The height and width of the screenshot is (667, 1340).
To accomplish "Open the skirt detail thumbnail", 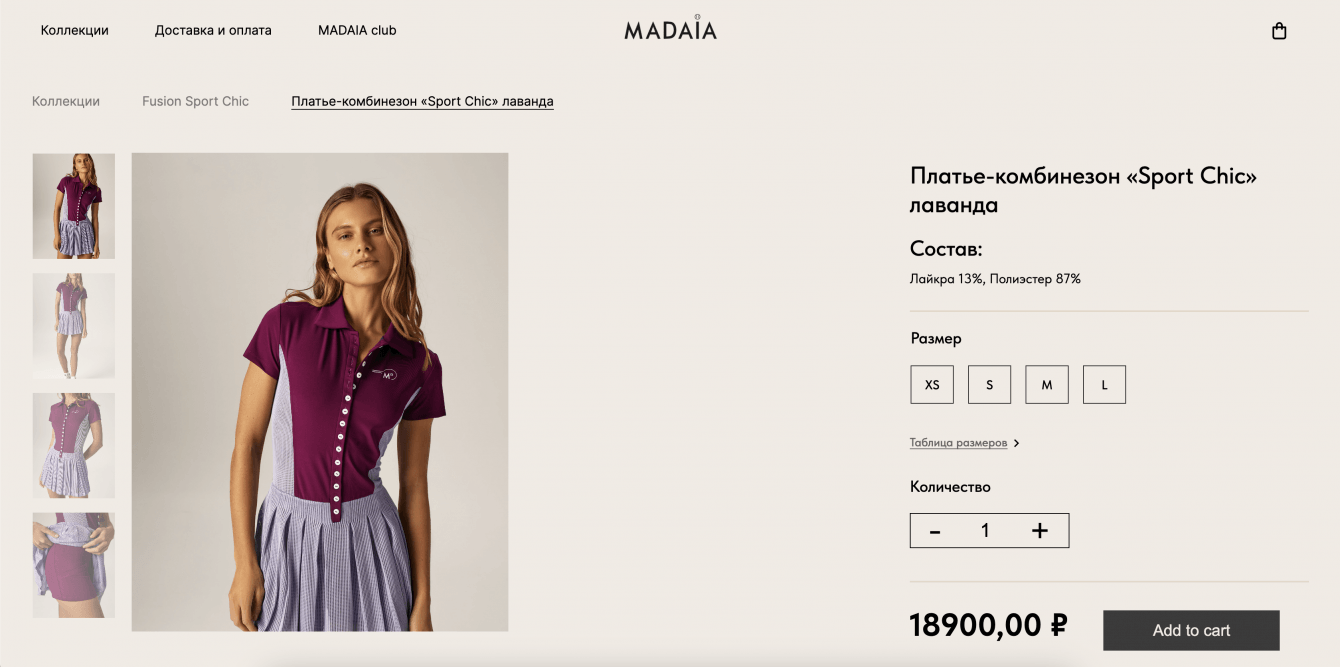I will [74, 565].
